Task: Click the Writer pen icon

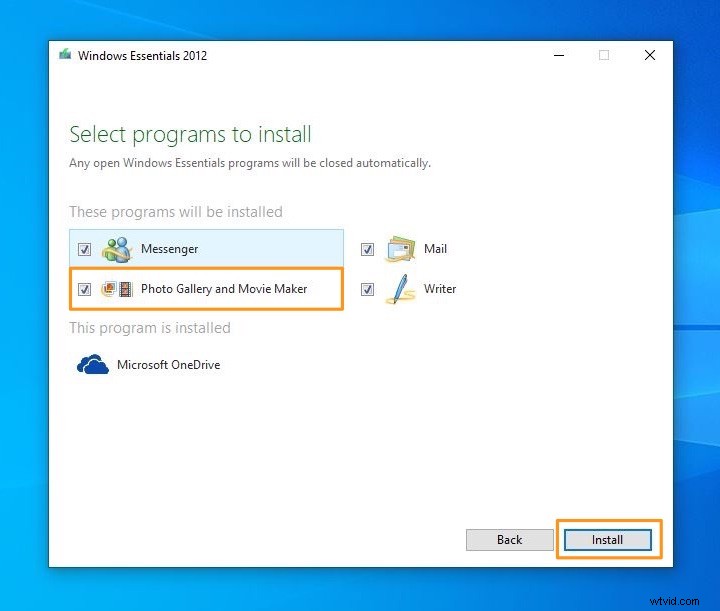Action: point(400,289)
